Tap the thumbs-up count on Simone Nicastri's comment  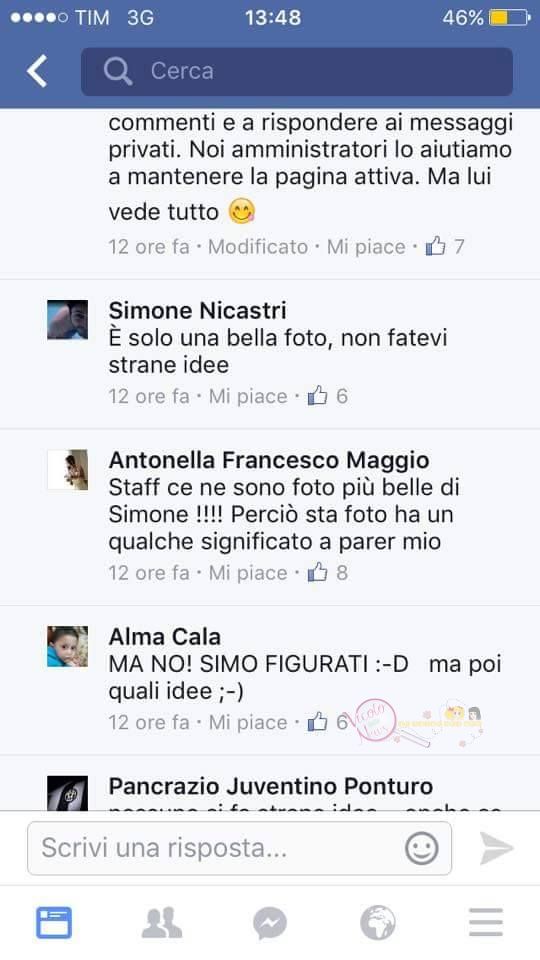(328, 396)
